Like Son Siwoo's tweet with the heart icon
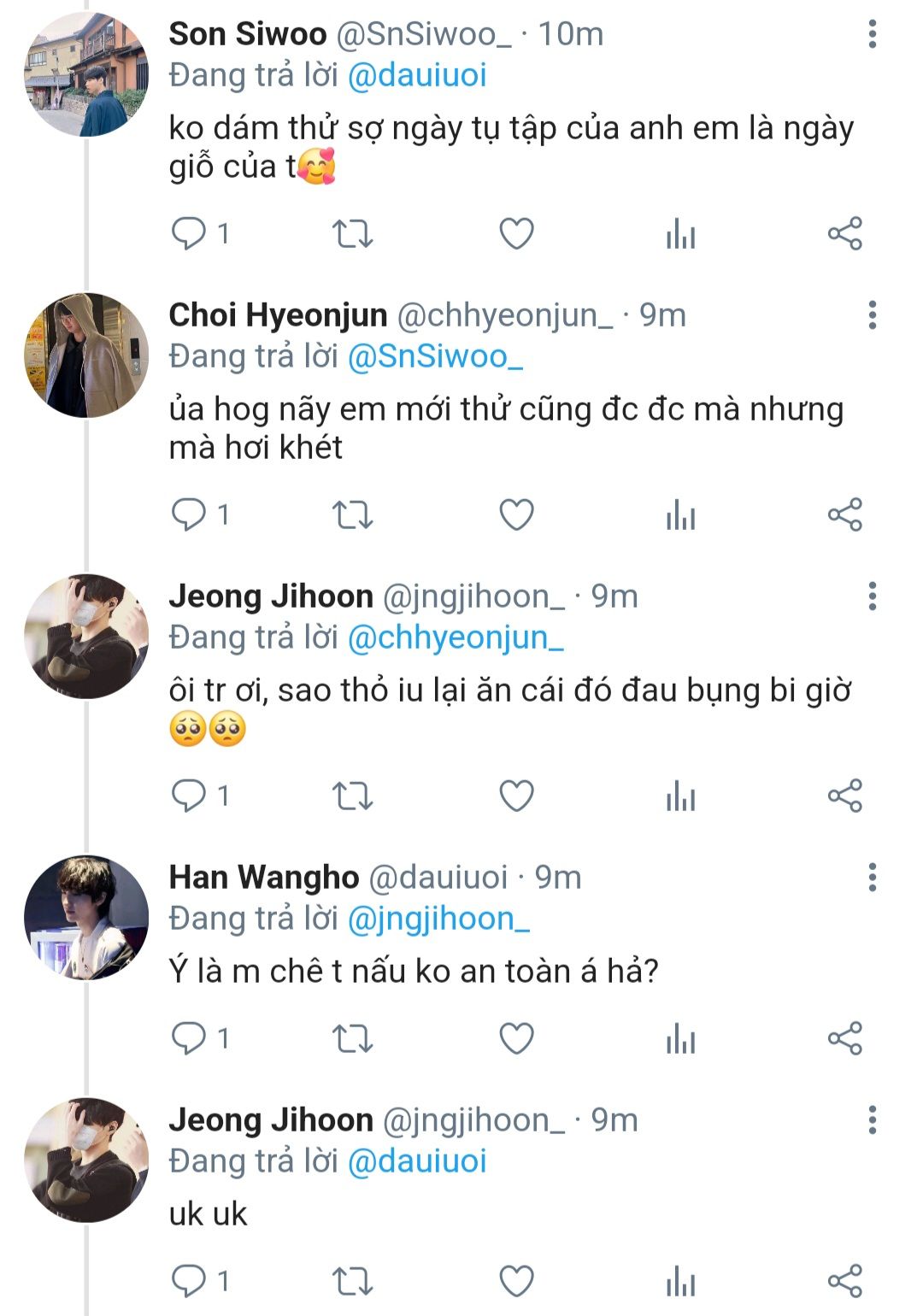The width and height of the screenshot is (923, 1316). tap(516, 233)
